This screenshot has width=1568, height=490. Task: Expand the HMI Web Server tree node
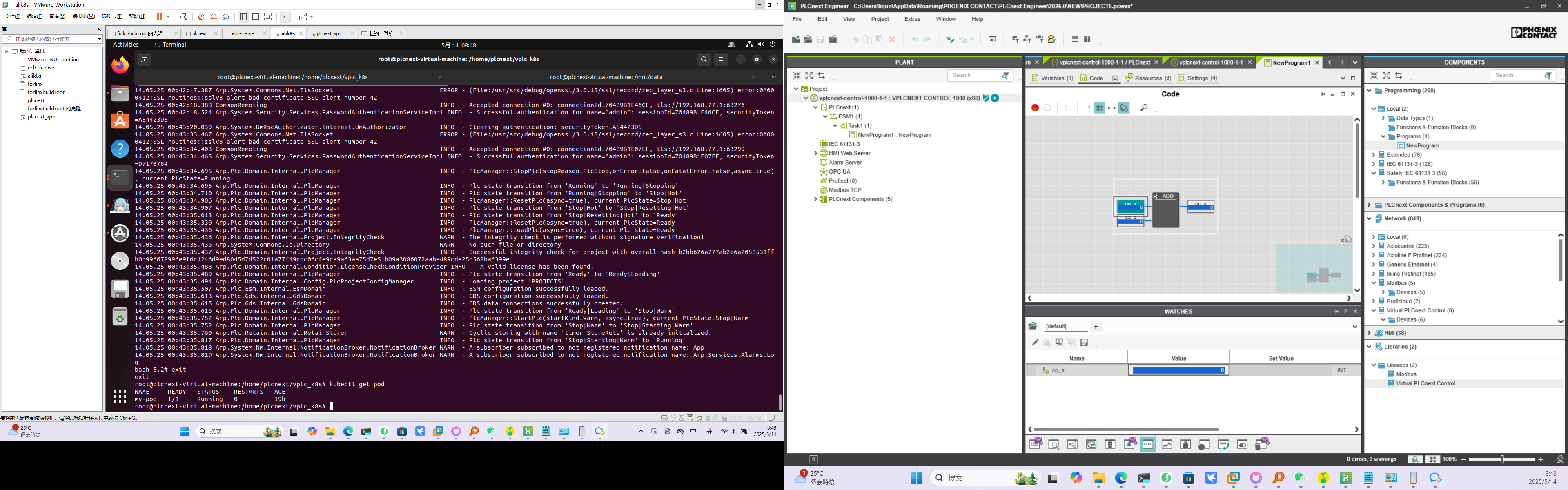816,154
